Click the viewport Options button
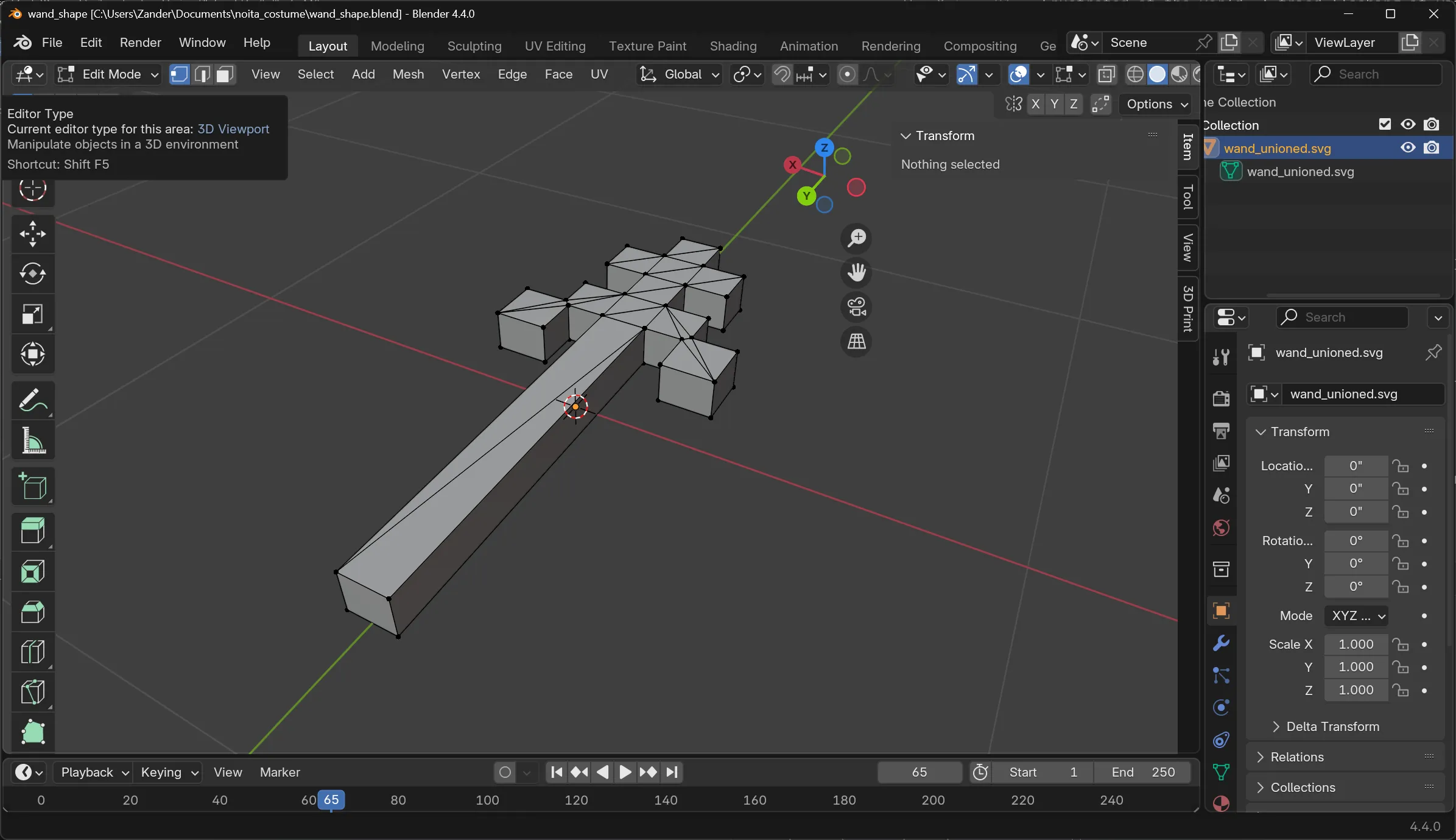The height and width of the screenshot is (840, 1456). point(1156,104)
